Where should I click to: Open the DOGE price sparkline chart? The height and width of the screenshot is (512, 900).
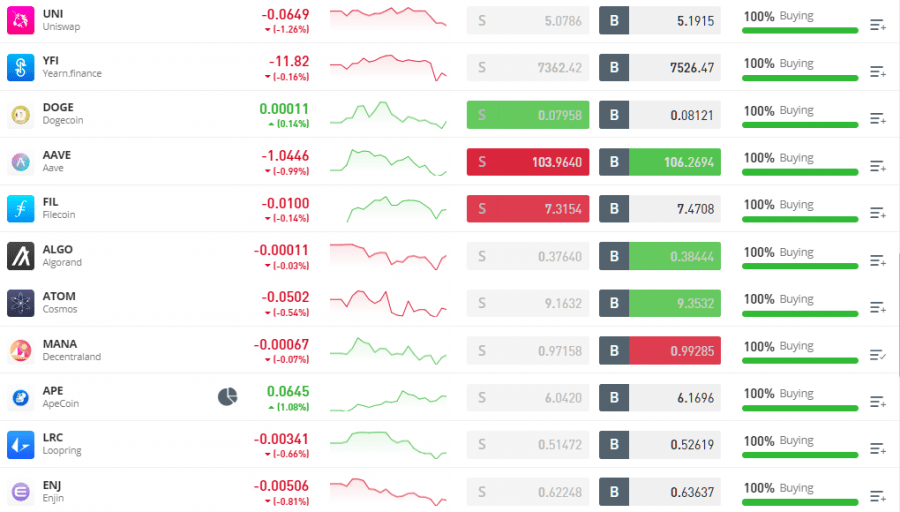tap(388, 115)
